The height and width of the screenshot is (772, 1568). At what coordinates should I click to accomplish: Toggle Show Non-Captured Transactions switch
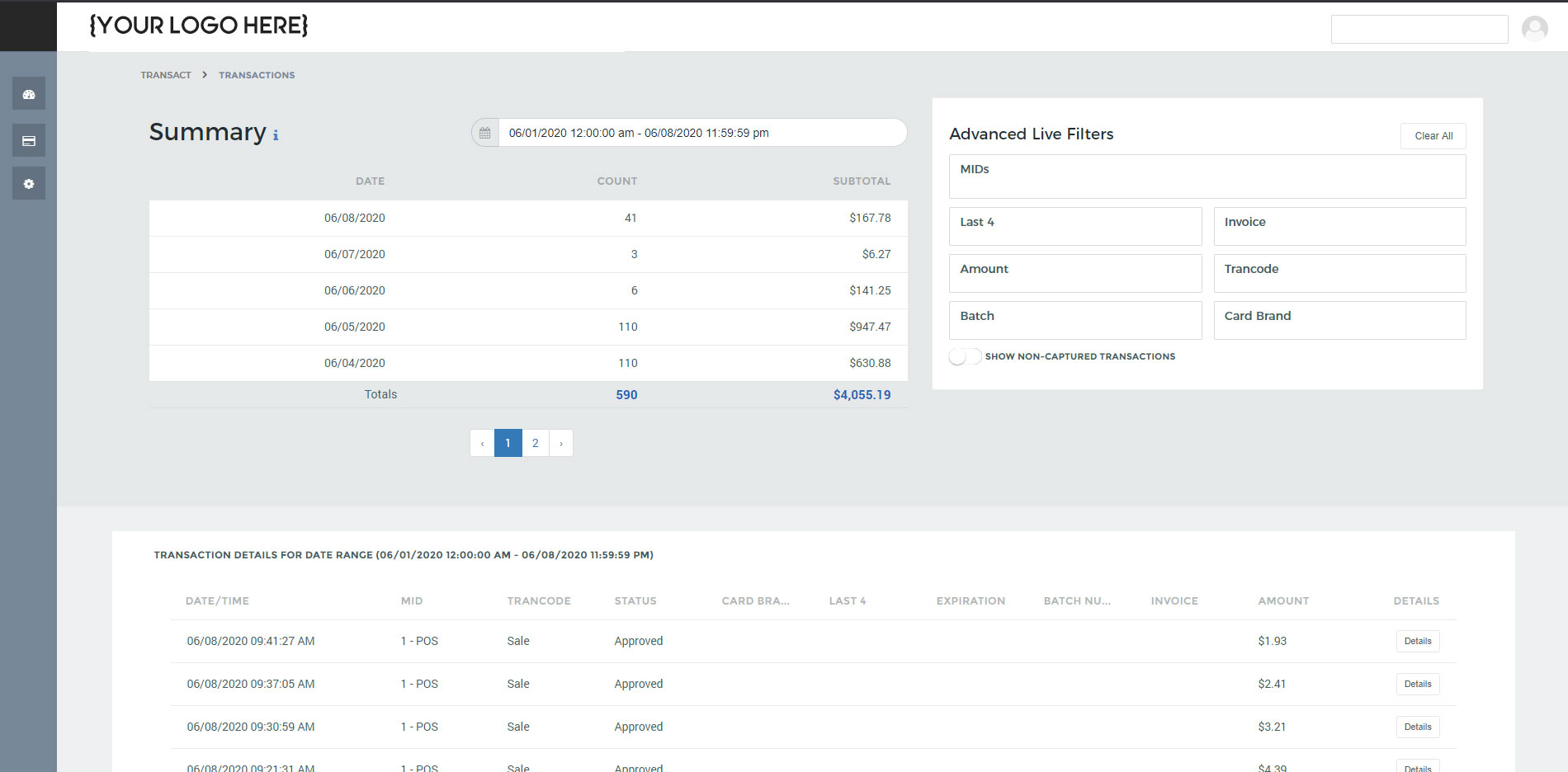[964, 356]
